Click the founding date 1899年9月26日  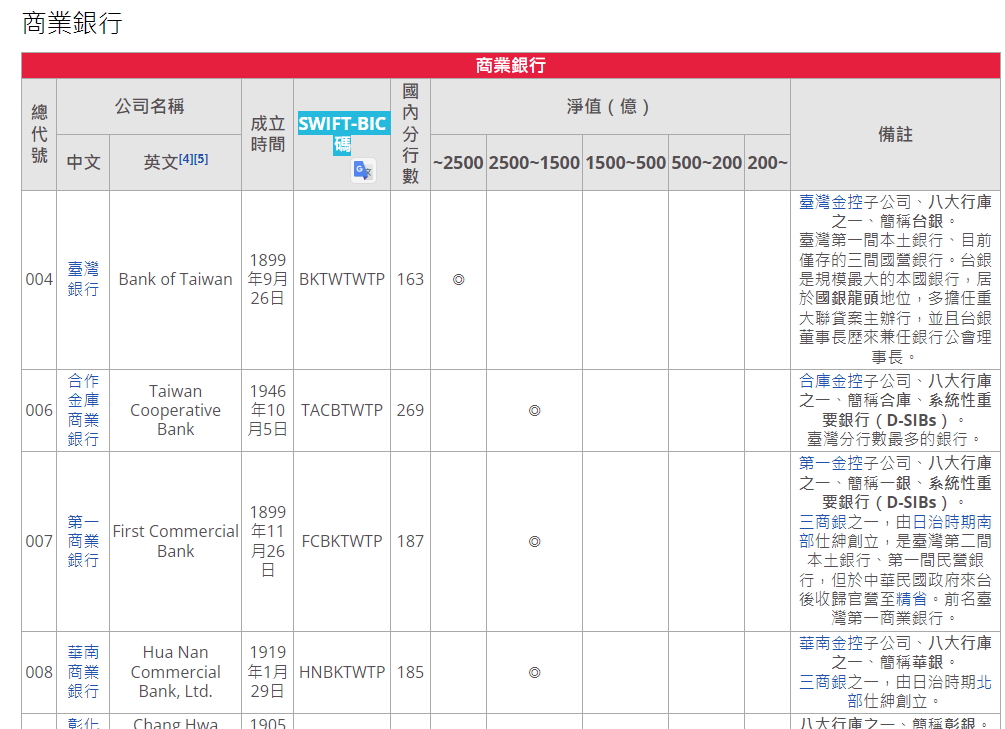[x=267, y=279]
